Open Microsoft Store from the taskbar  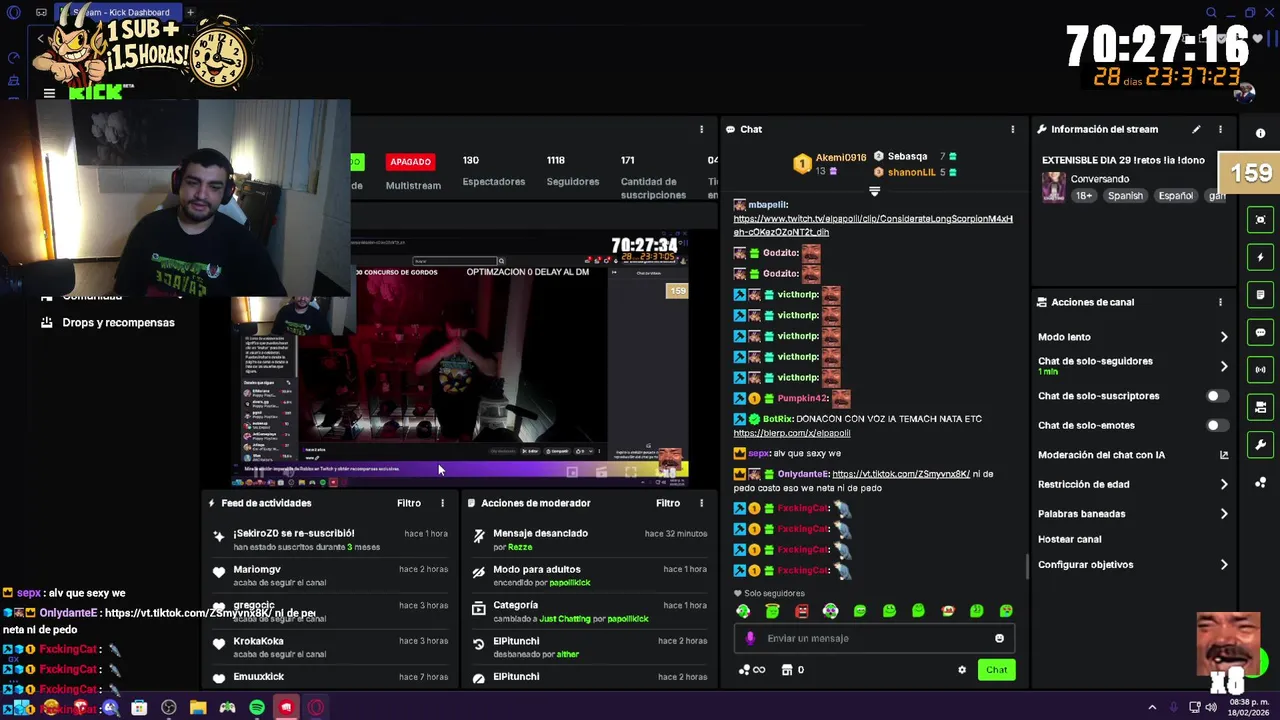point(139,708)
